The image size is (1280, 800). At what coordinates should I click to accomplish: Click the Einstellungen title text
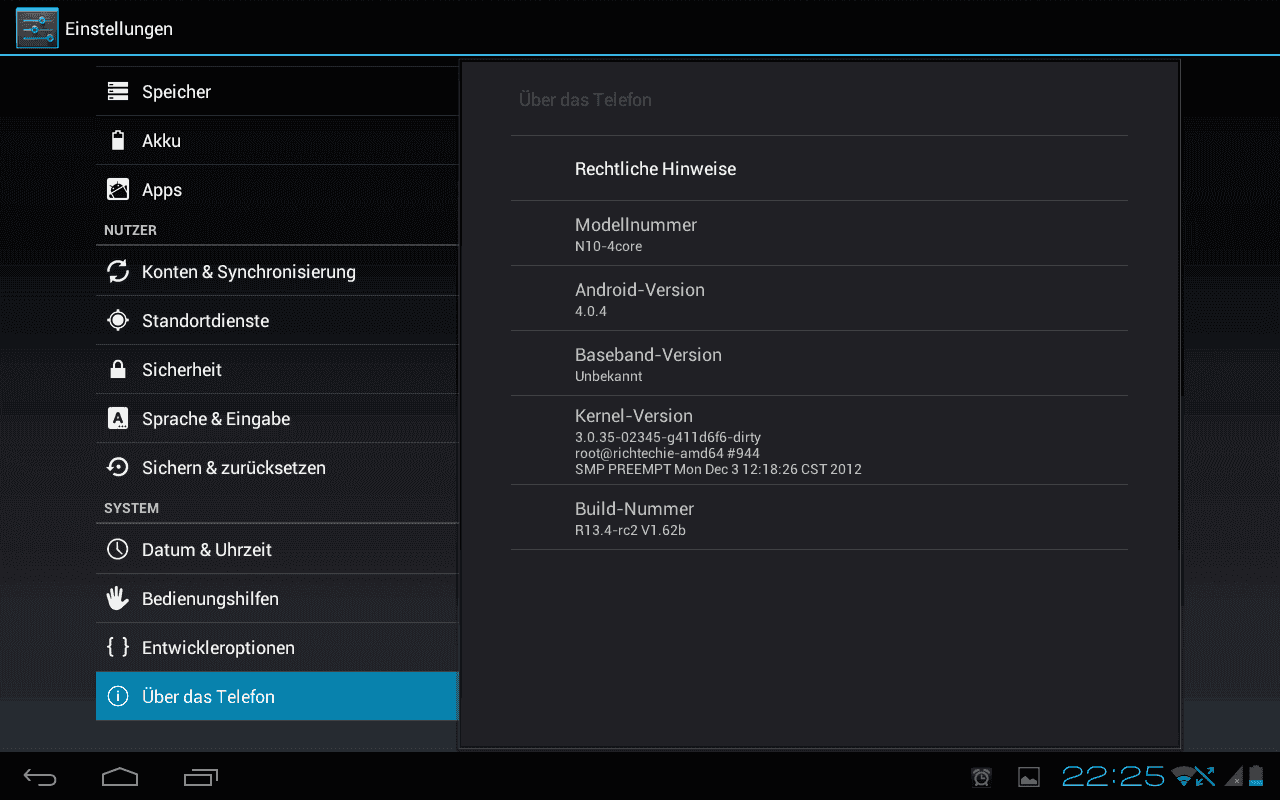(119, 29)
